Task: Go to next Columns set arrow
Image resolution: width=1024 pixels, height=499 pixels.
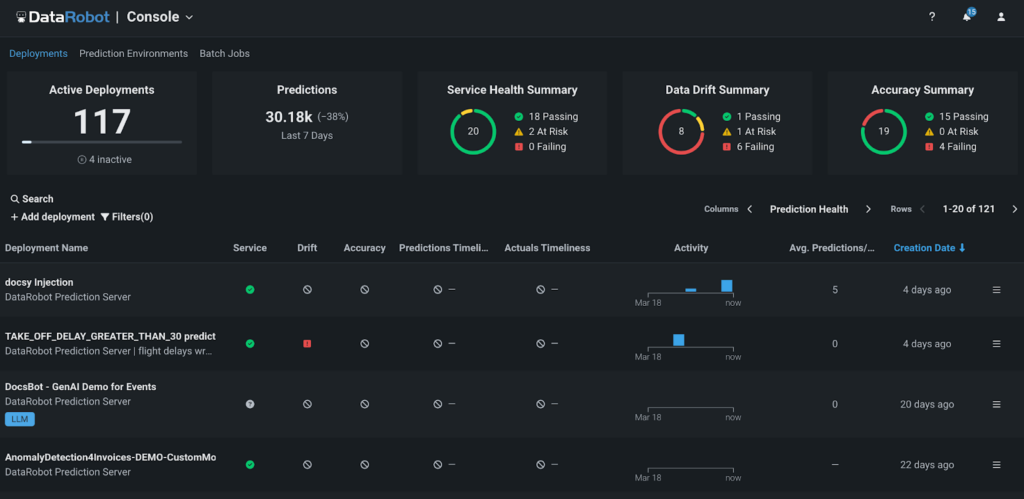Action: (x=868, y=209)
